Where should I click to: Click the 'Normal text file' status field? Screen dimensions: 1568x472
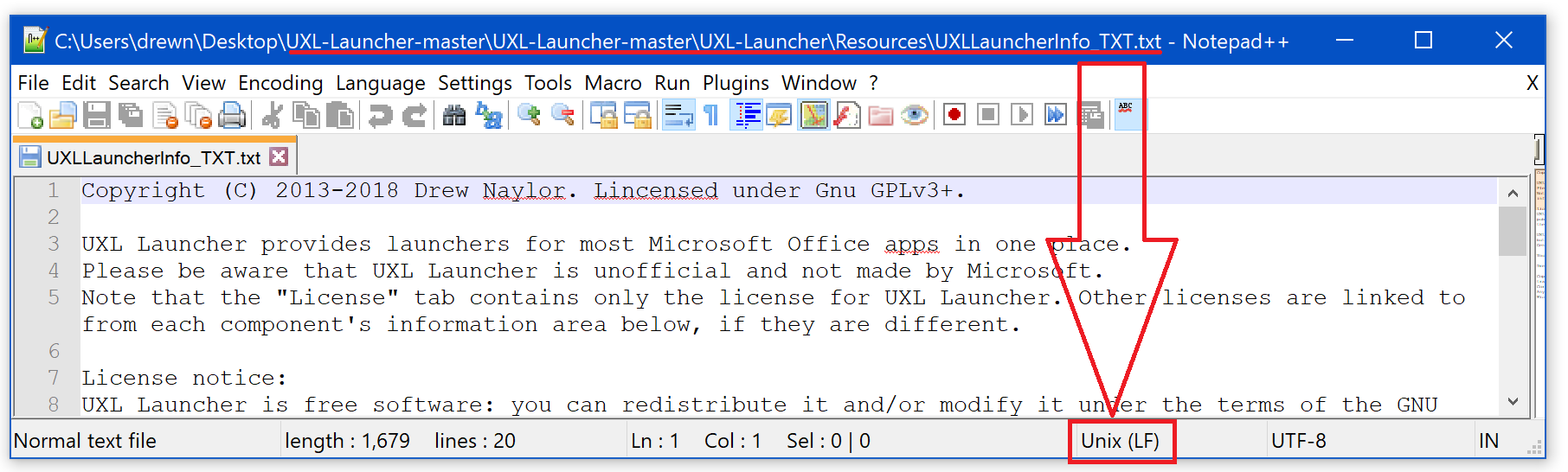click(x=85, y=441)
